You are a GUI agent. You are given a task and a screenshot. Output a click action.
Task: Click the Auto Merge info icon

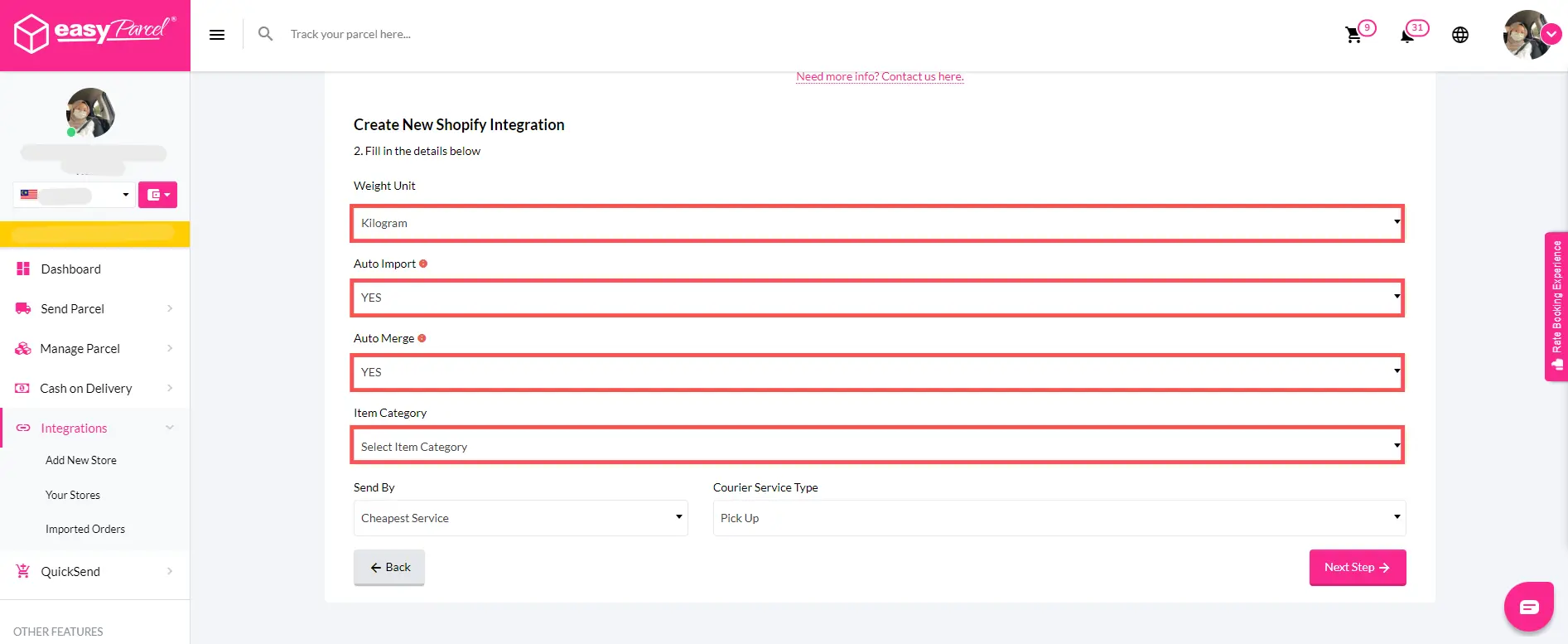pyautogui.click(x=422, y=338)
